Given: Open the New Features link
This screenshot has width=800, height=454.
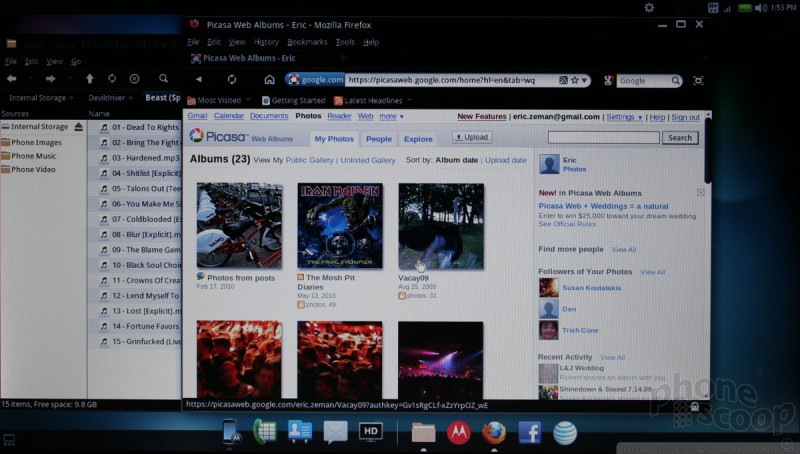Looking at the screenshot, I should (x=482, y=116).
